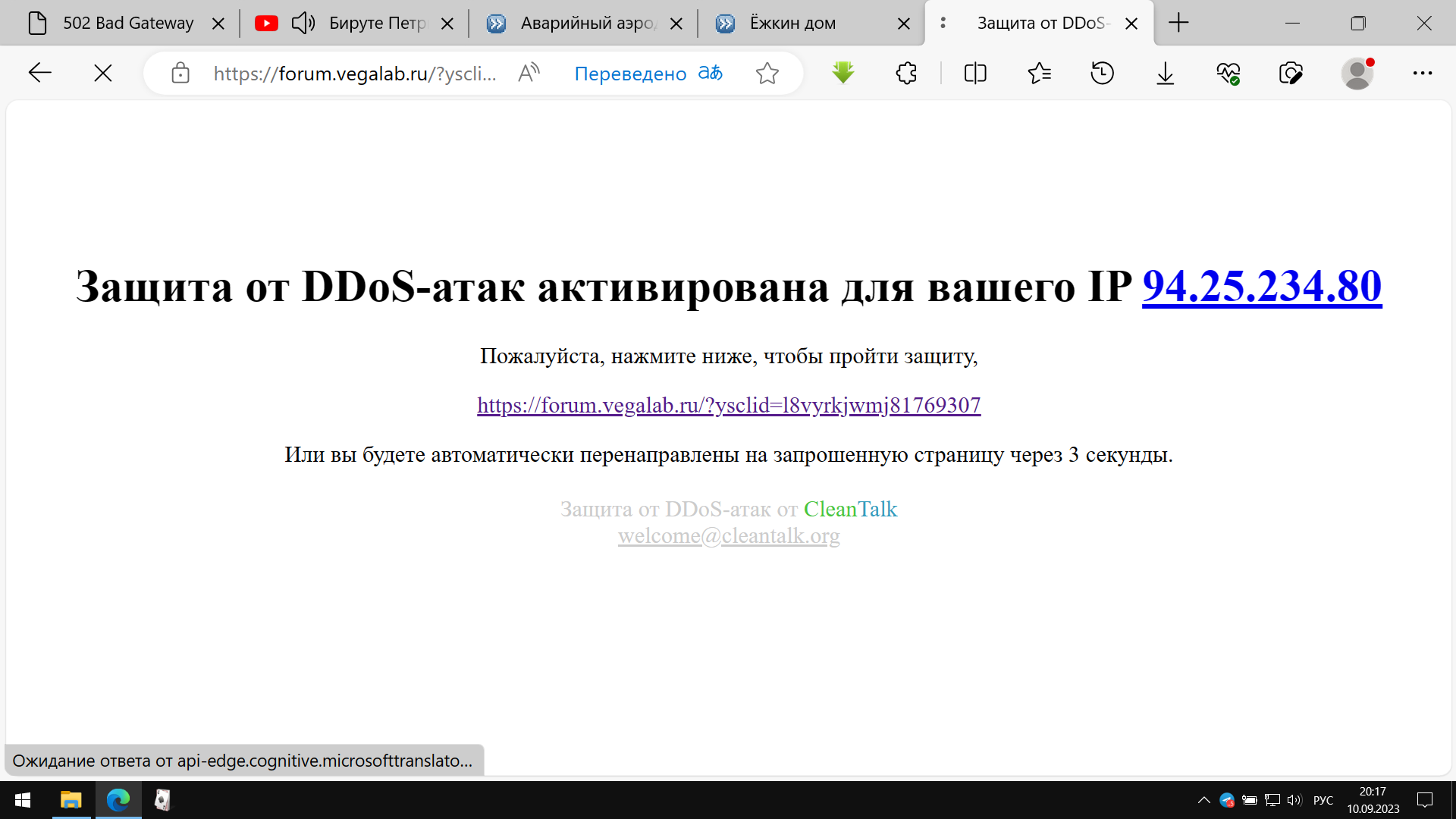Close the Защита от DDoS tab
Viewport: 1456px width, 819px height.
pyautogui.click(x=1131, y=24)
